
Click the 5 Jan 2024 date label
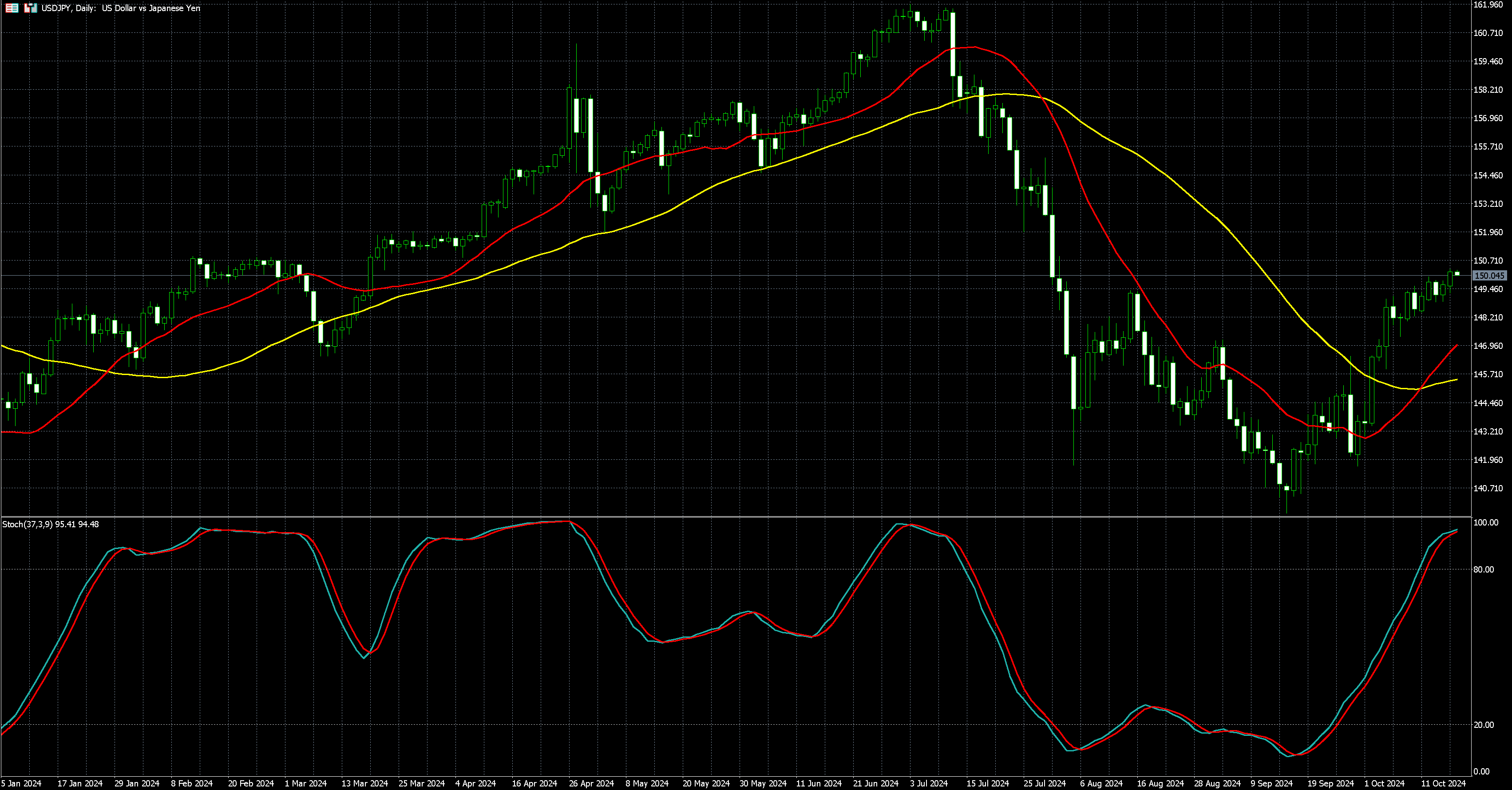coord(22,783)
